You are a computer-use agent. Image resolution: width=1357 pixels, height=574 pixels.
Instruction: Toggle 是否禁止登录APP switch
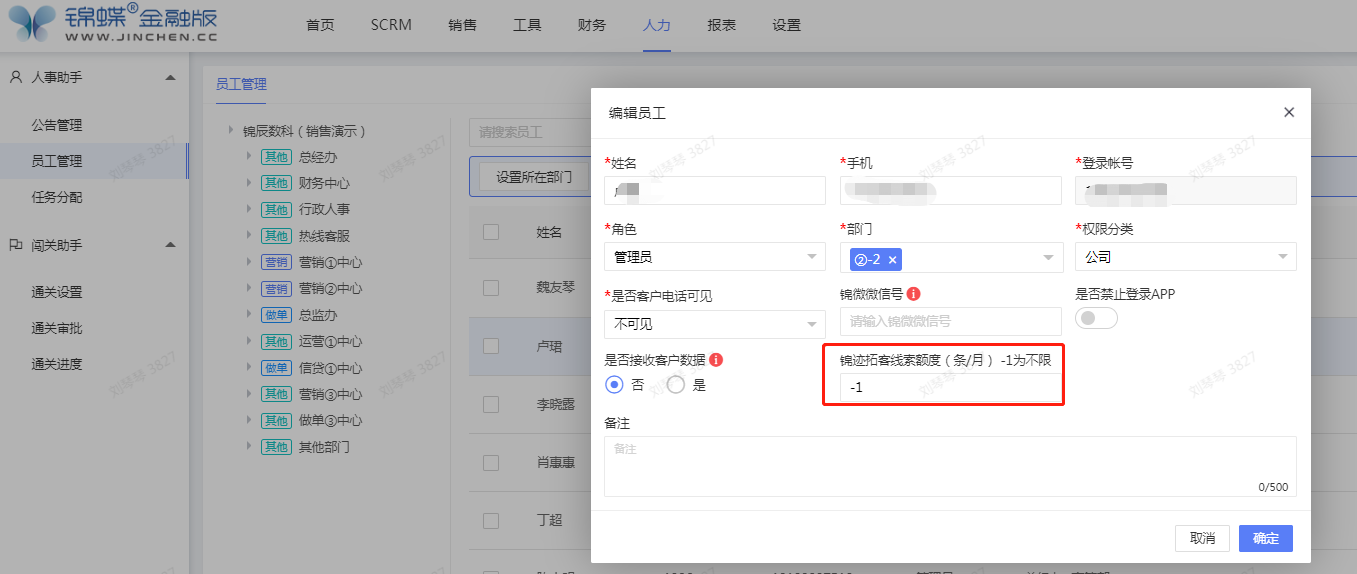[x=1096, y=318]
